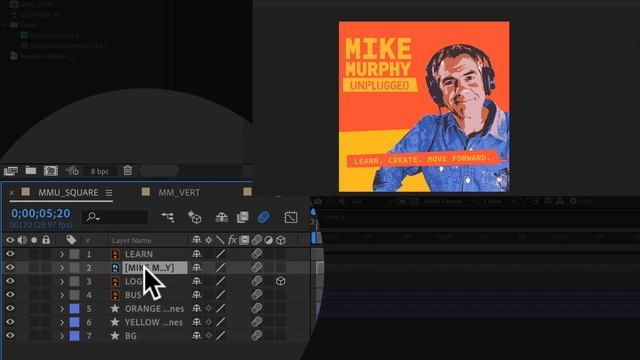The image size is (640, 360).
Task: Click the label color of YELLOW layer
Action: [x=74, y=322]
